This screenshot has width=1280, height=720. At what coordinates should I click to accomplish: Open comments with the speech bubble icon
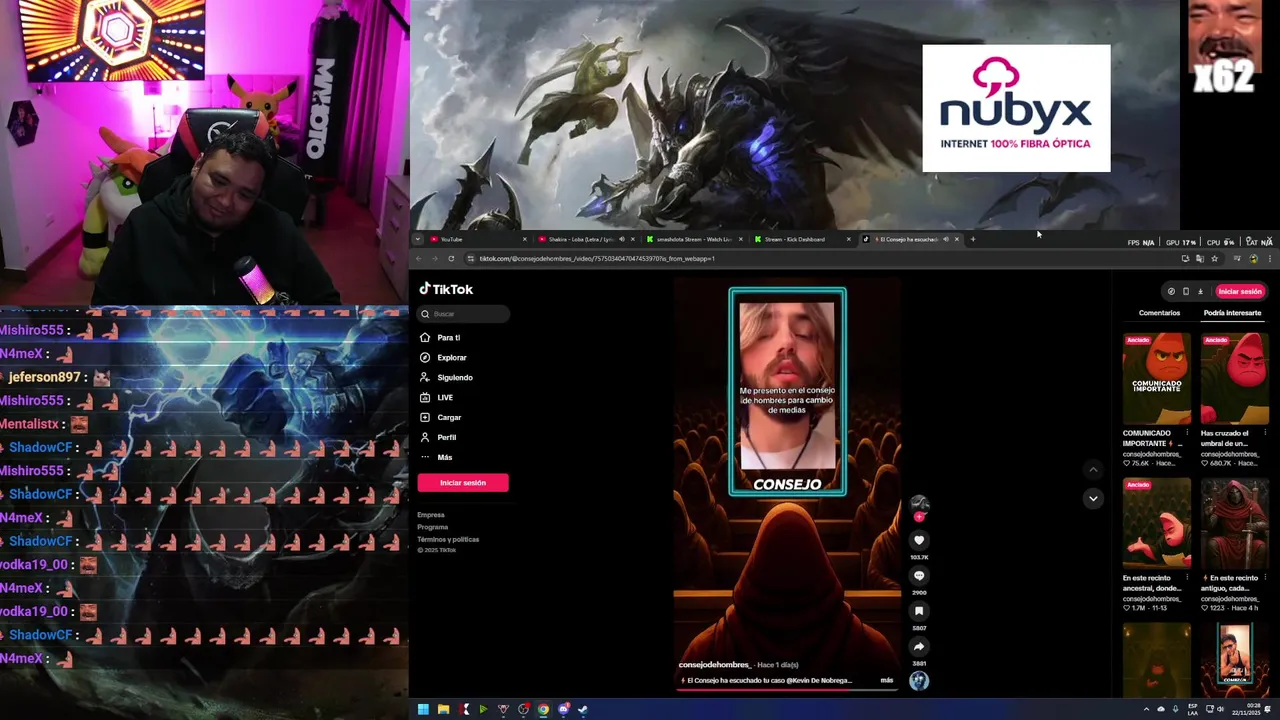point(919,576)
